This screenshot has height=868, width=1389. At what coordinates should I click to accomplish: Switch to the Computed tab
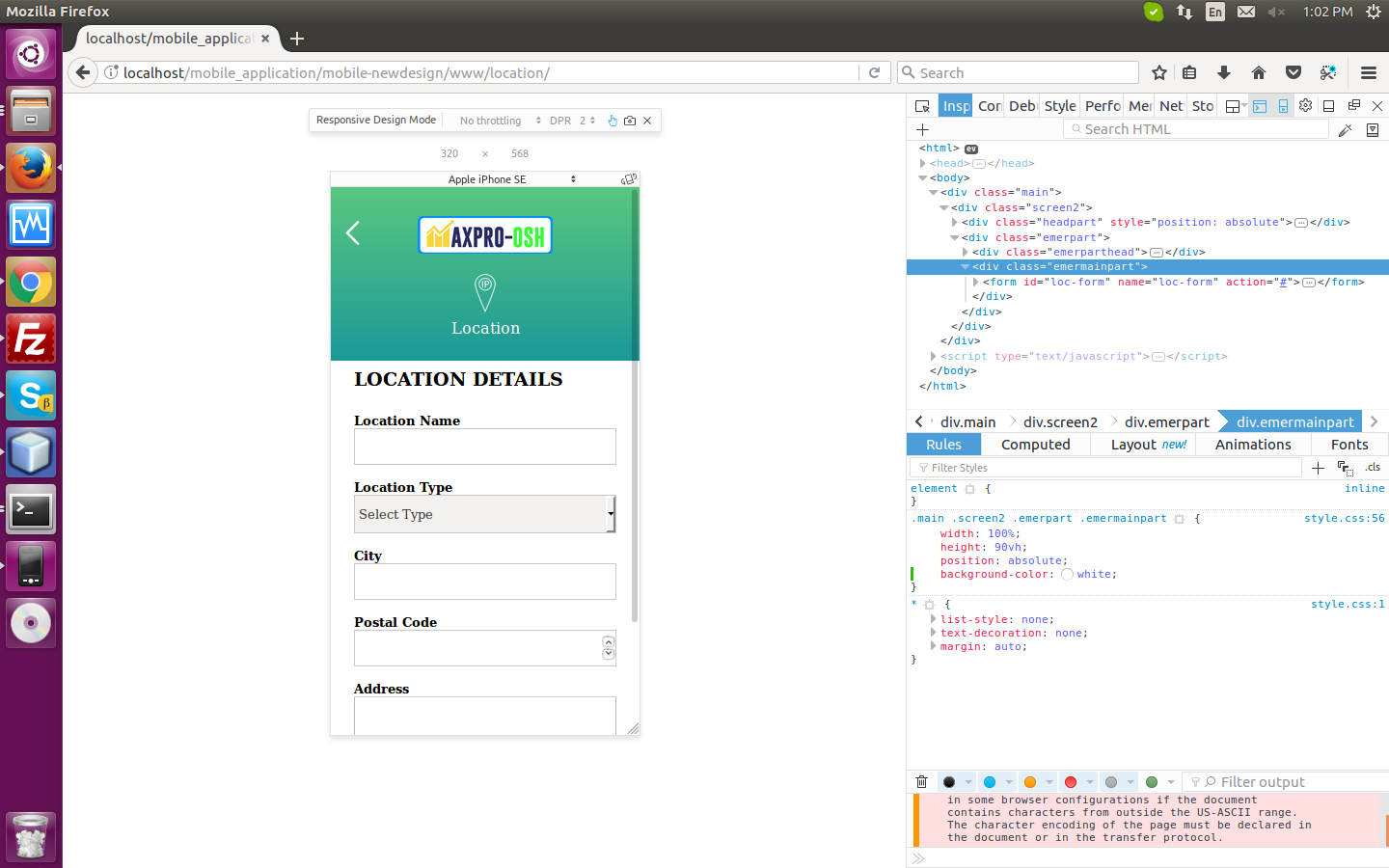[1036, 445]
